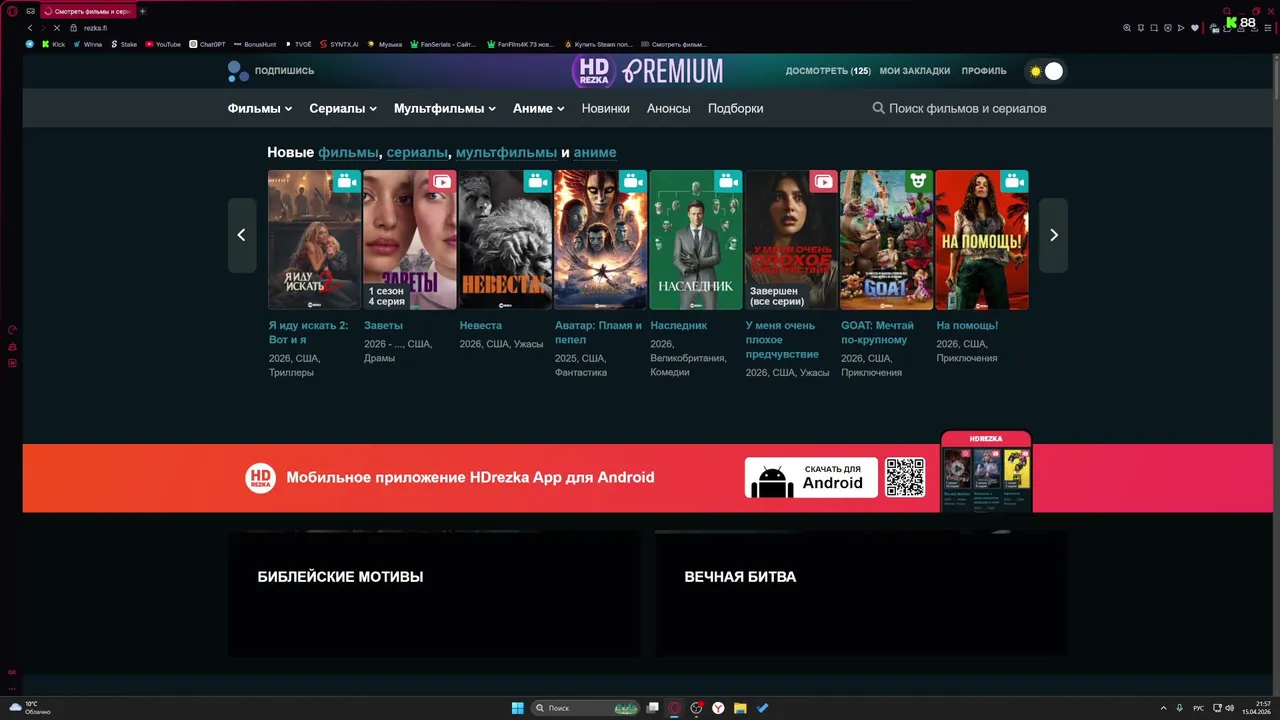Open the Stake bookmark

124,44
